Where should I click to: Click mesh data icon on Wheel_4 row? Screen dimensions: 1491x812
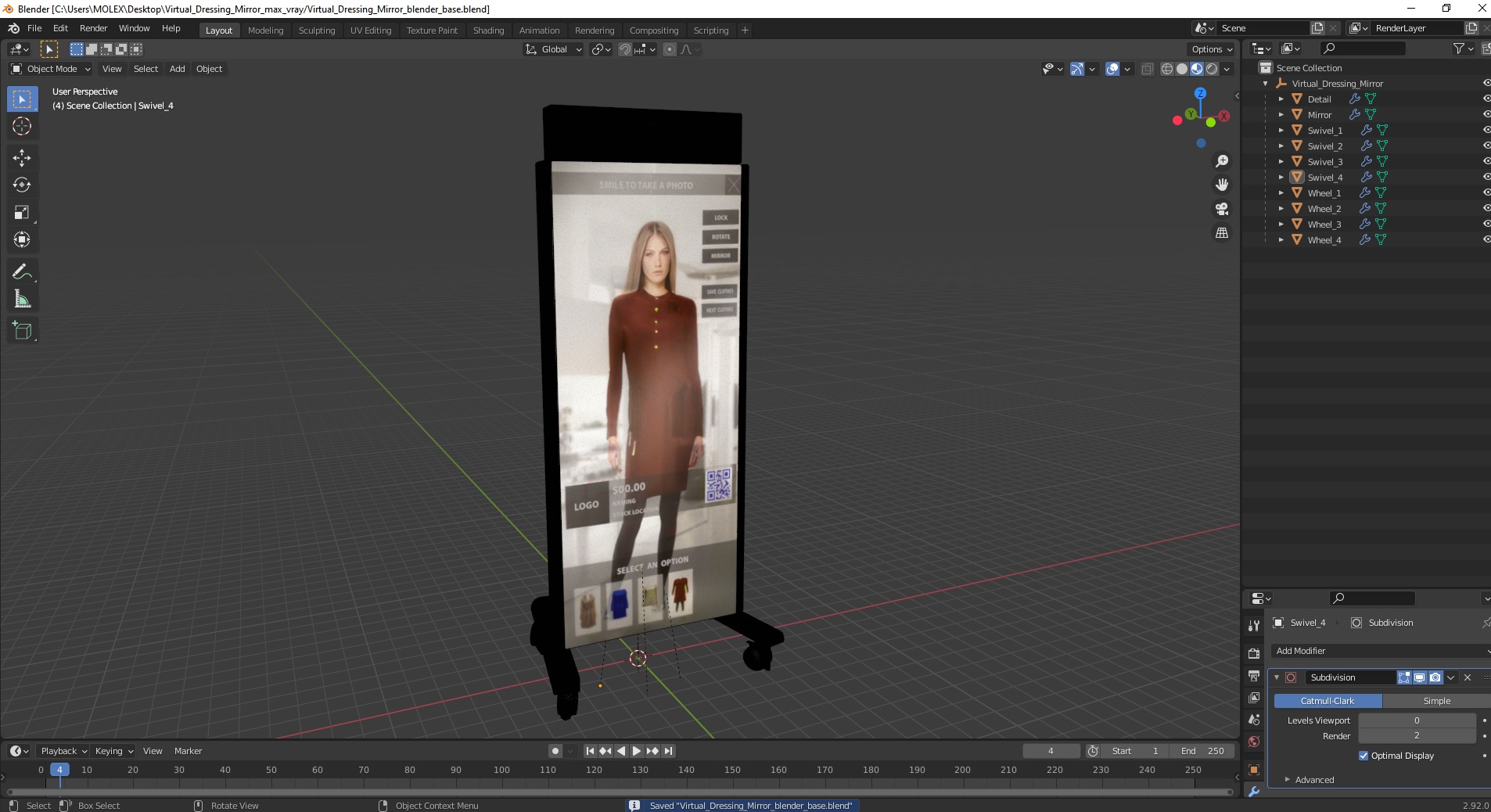pos(1381,239)
